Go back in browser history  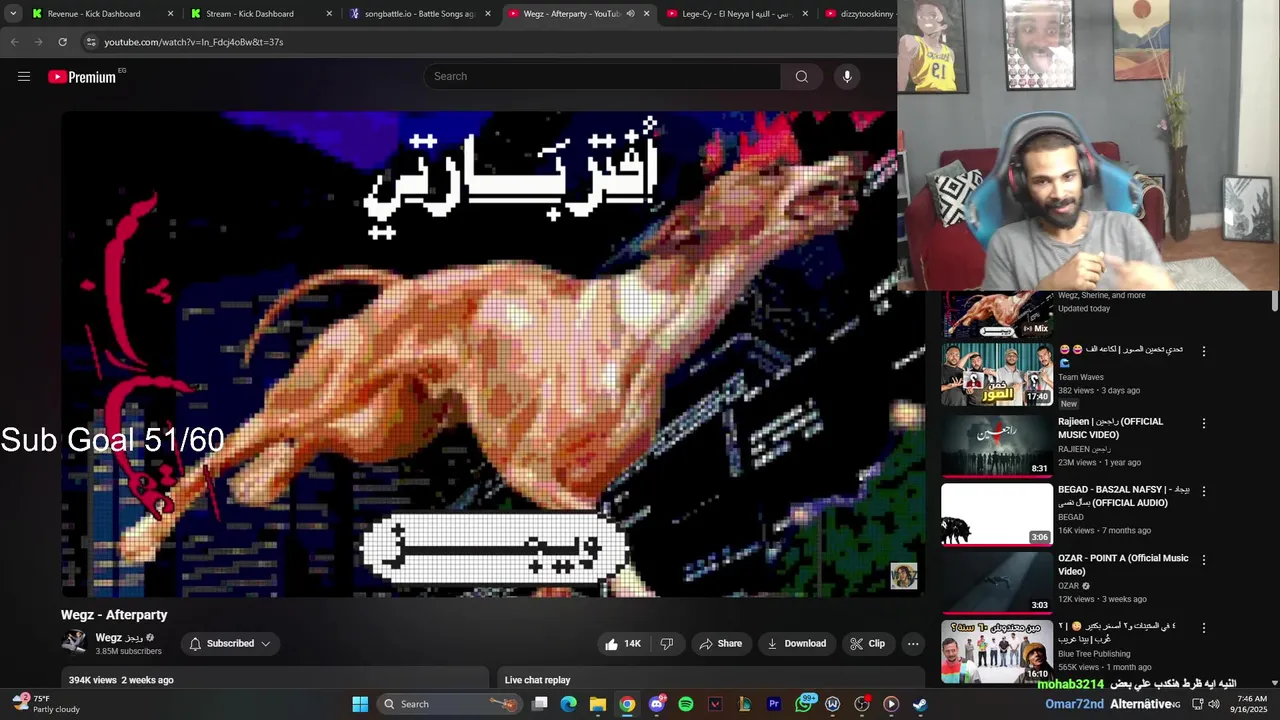14,42
